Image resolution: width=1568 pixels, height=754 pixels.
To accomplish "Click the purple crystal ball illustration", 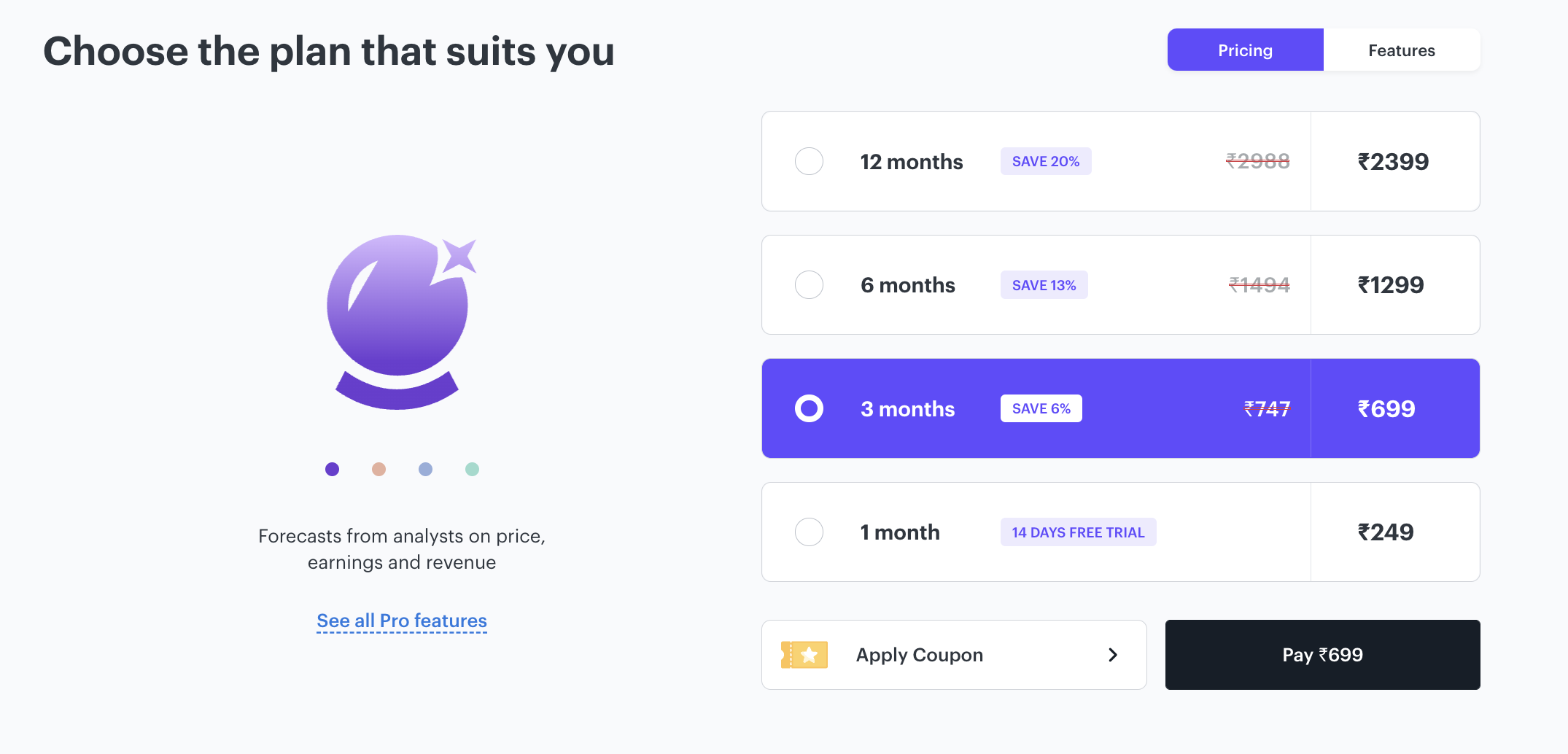I will [x=400, y=322].
